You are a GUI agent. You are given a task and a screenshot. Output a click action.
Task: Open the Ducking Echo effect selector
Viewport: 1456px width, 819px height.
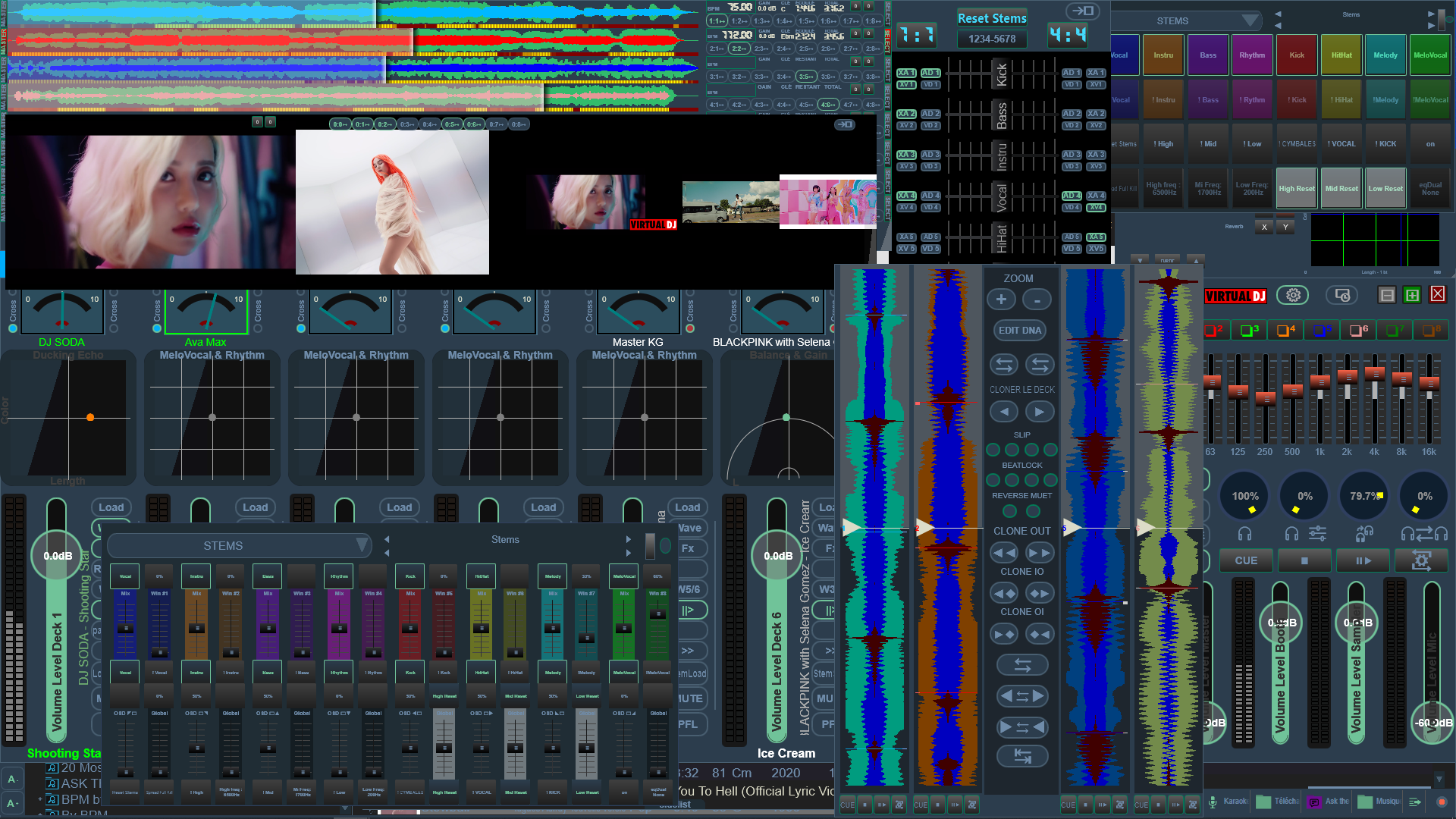(x=68, y=355)
